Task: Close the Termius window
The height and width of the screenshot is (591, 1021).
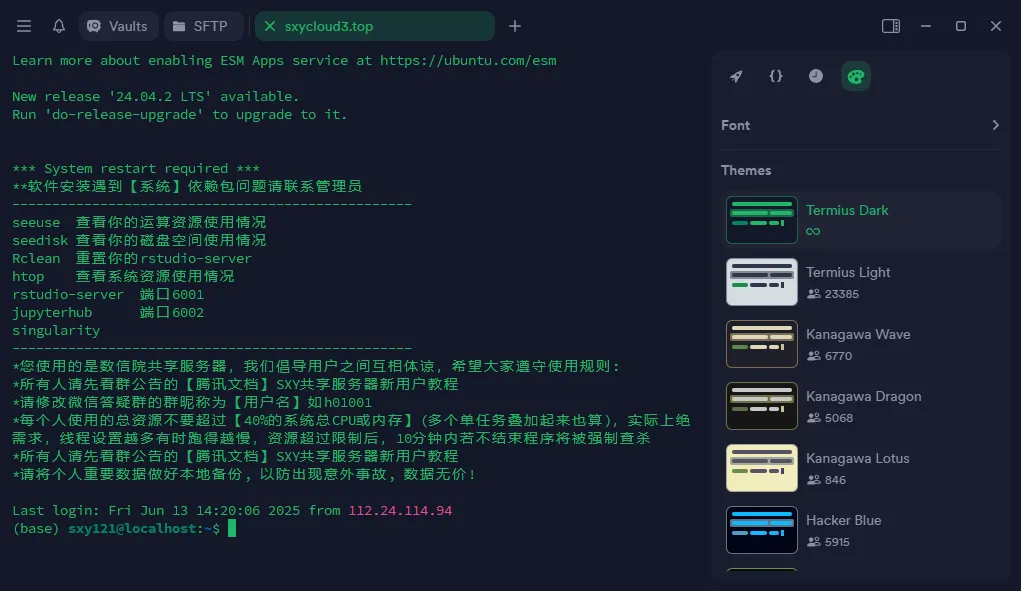Action: tap(996, 26)
